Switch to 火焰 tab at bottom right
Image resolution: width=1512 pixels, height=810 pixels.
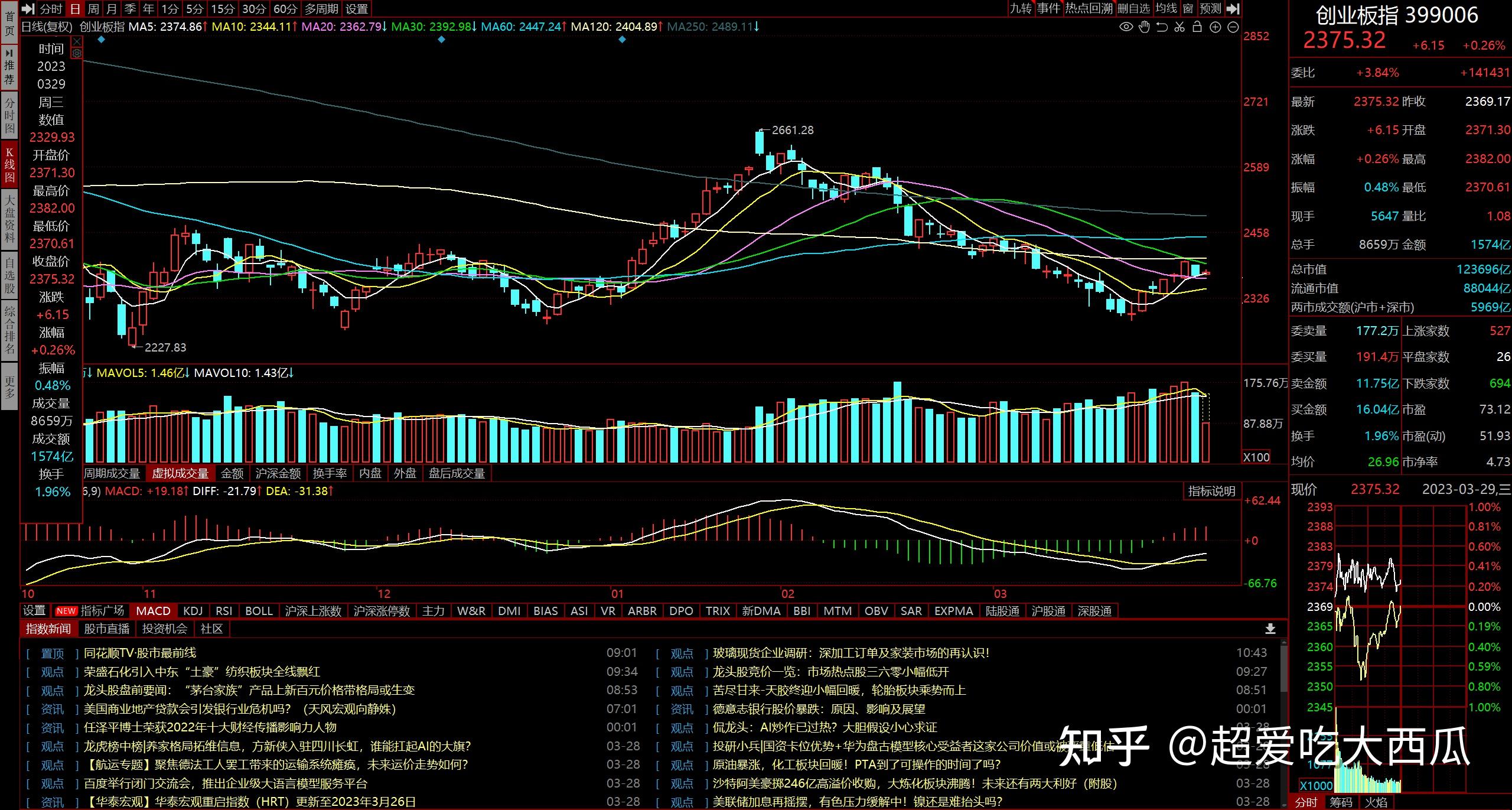click(1376, 802)
